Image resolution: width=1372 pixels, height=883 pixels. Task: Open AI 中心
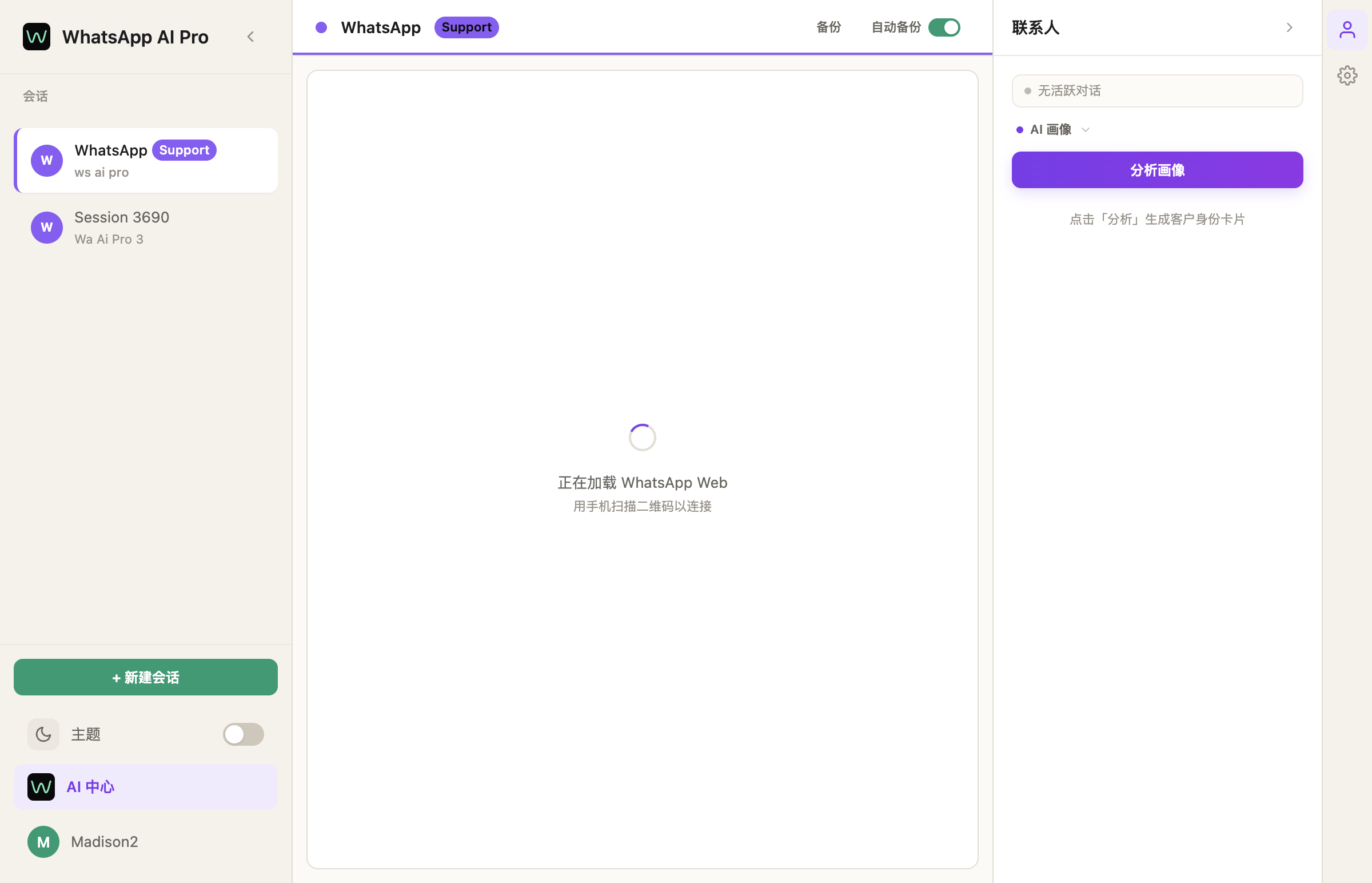coord(146,787)
